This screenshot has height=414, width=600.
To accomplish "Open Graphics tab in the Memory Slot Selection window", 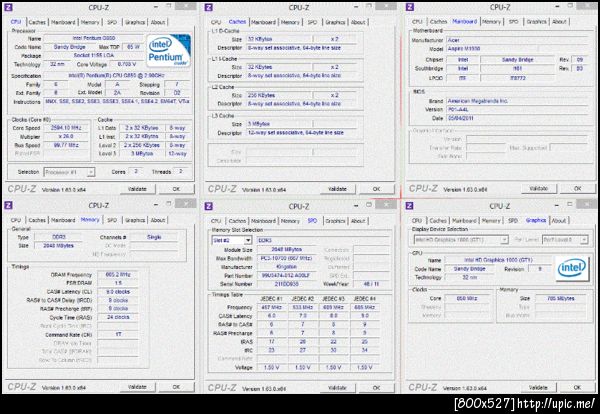I will 336,221.
